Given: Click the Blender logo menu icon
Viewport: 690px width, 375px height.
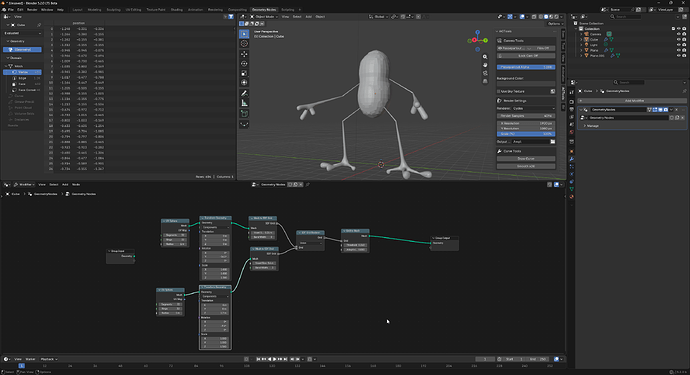Looking at the screenshot, I should tap(4, 10).
